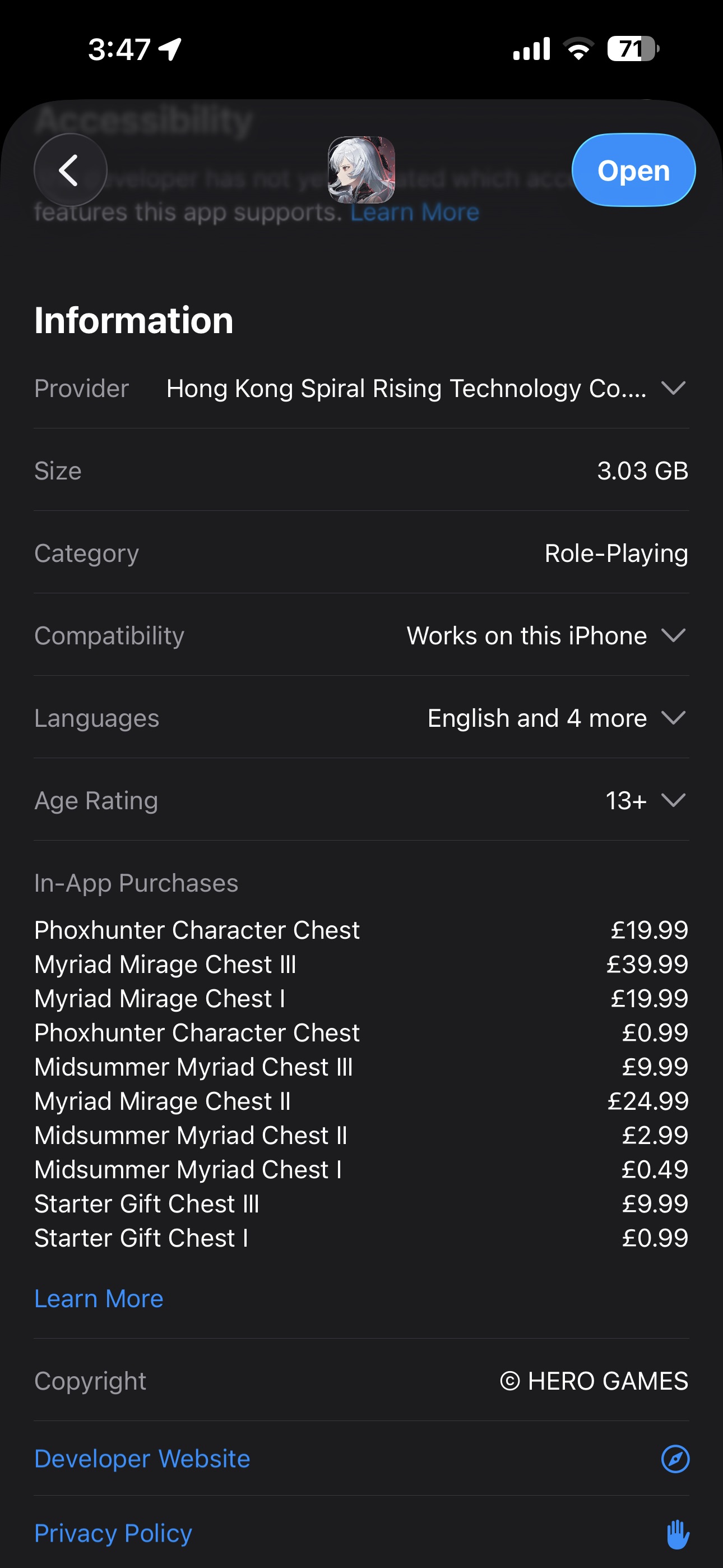
Task: Expand the Languages list chevron
Action: [x=673, y=718]
